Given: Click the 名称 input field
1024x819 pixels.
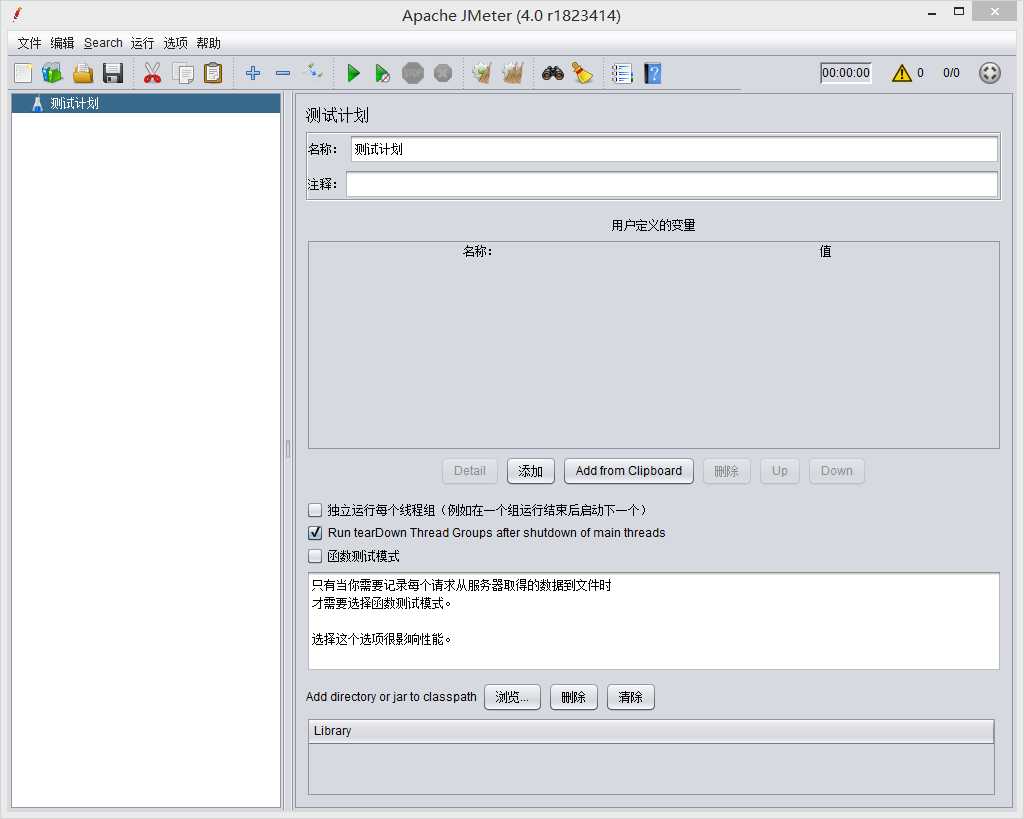Looking at the screenshot, I should tap(674, 149).
